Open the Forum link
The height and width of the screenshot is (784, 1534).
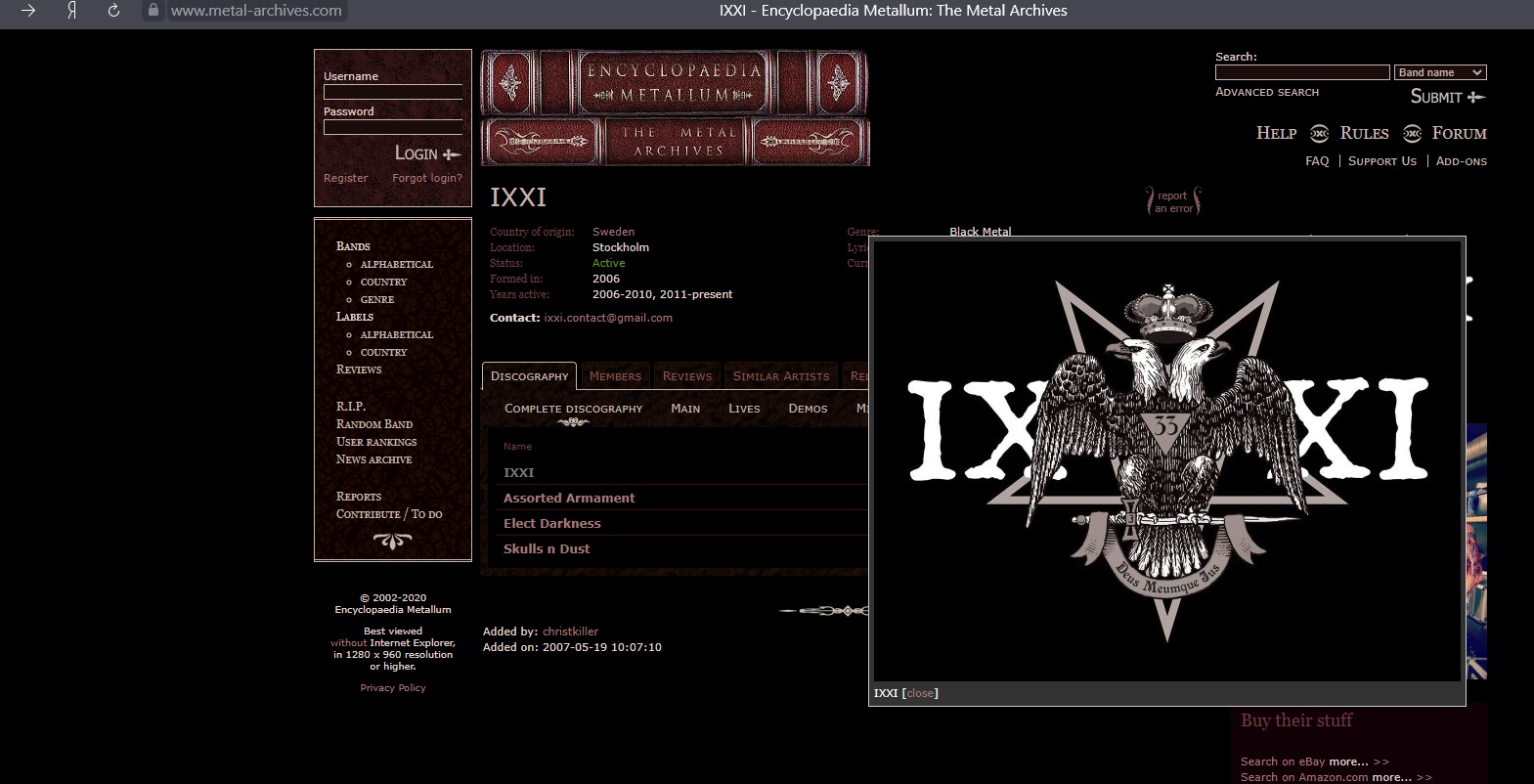click(1459, 133)
